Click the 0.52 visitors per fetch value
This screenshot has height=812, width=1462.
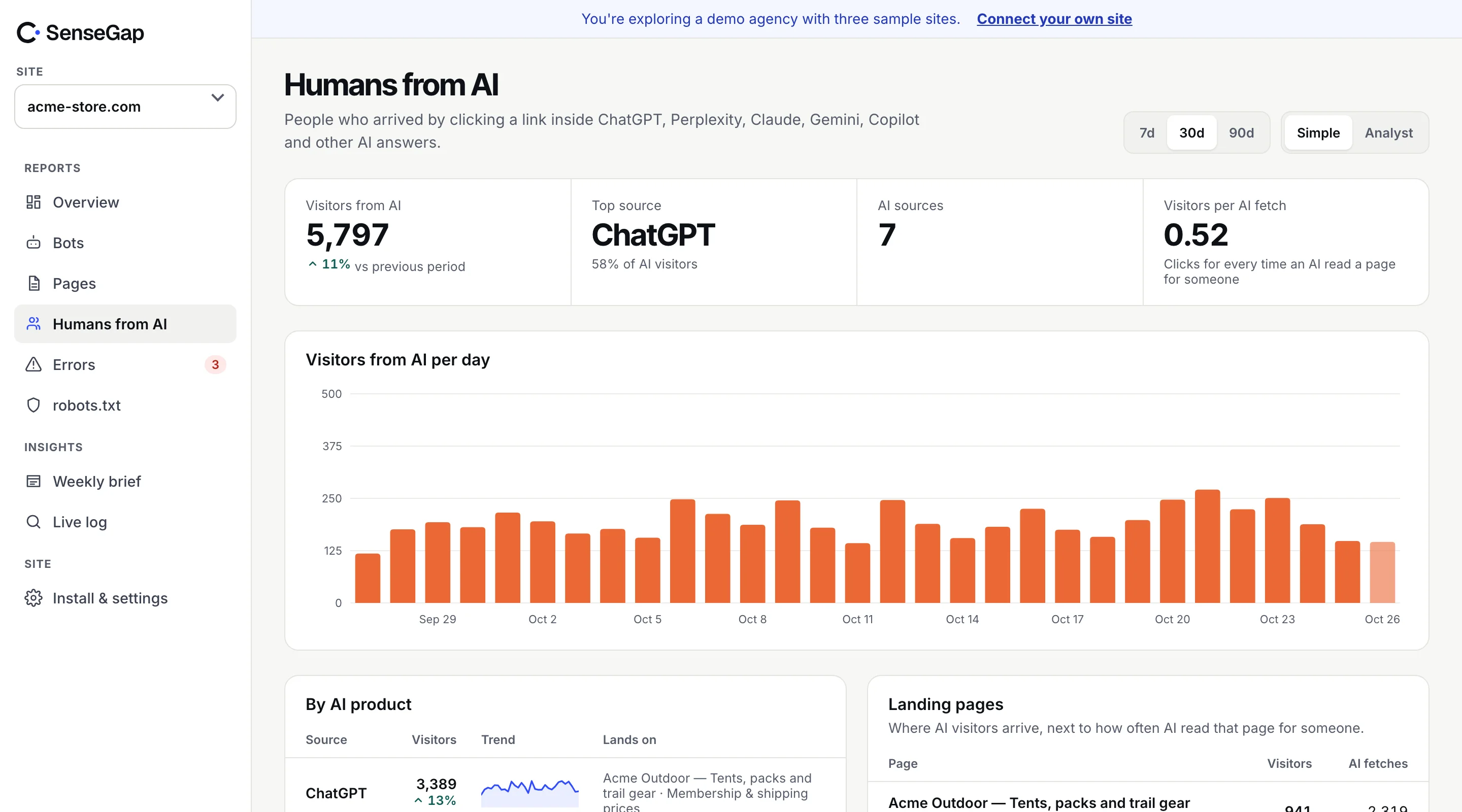[x=1196, y=234]
